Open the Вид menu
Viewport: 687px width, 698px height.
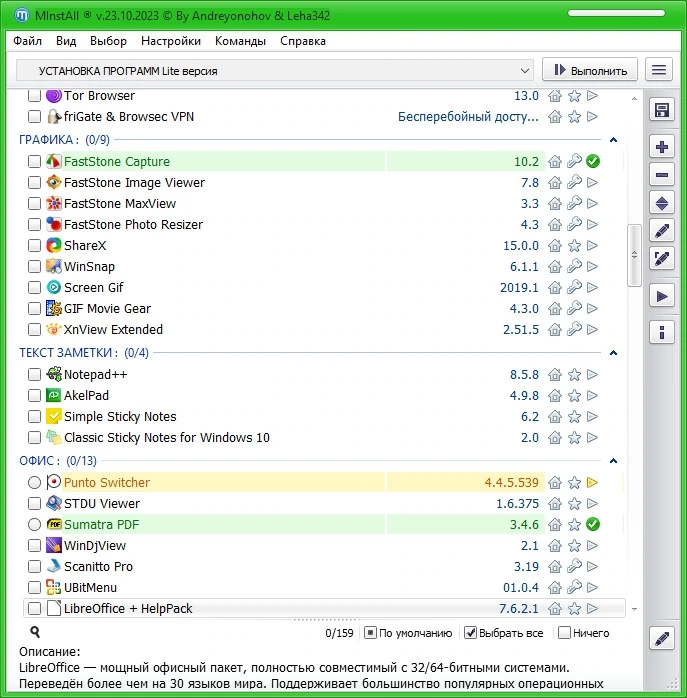pyautogui.click(x=66, y=41)
